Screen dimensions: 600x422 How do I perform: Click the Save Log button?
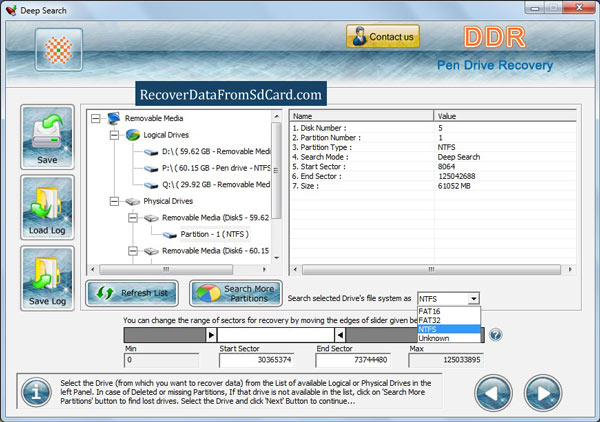[x=47, y=278]
